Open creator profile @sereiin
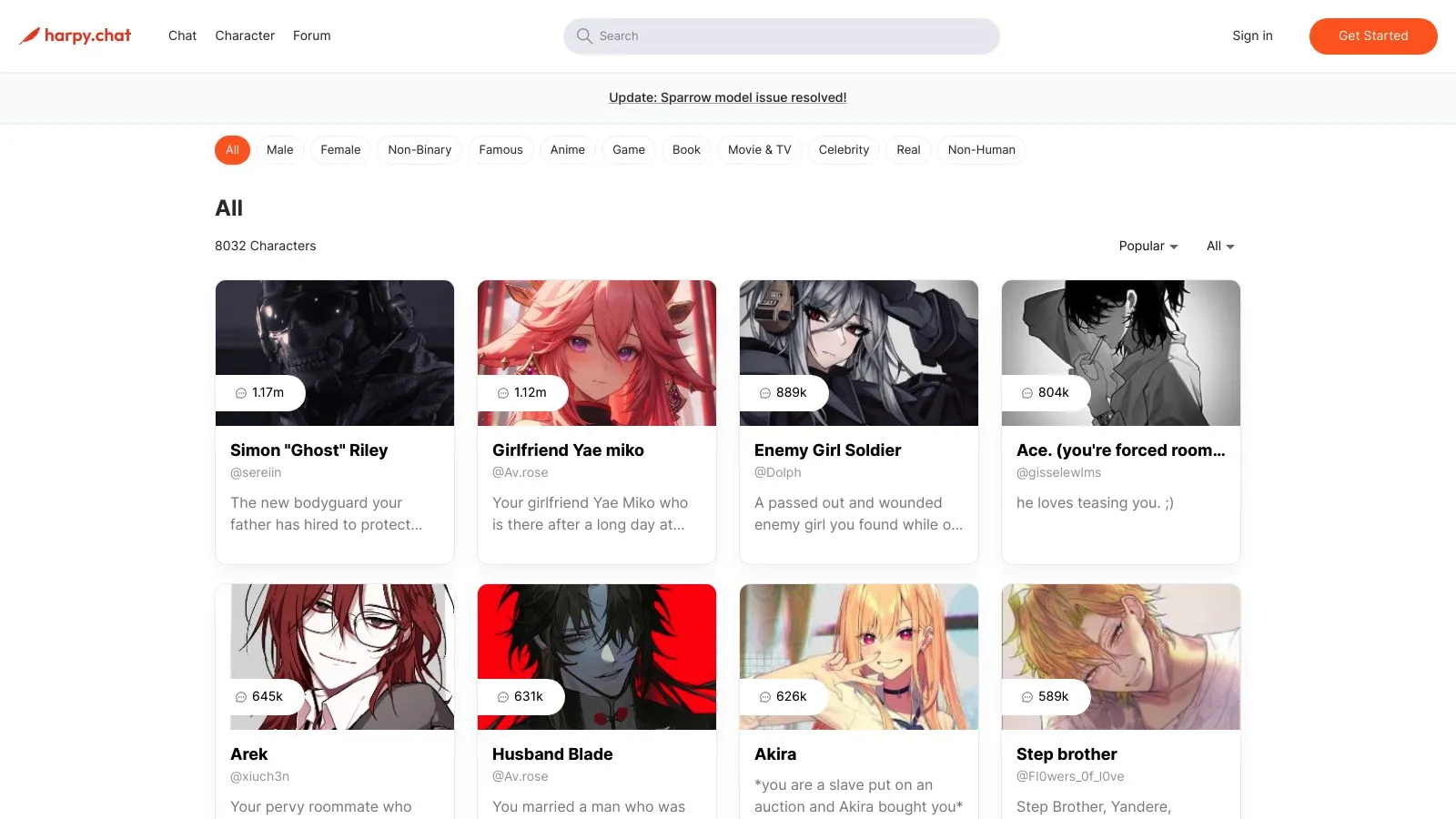1456x819 pixels. tap(256, 472)
